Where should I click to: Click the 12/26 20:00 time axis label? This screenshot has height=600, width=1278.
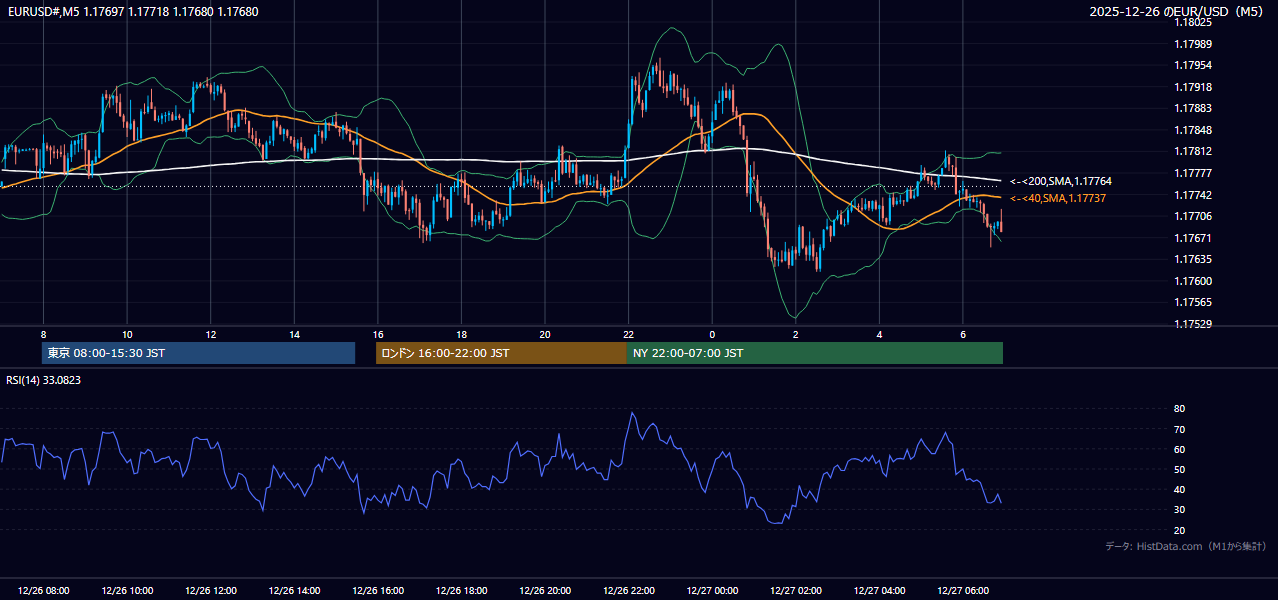pyautogui.click(x=545, y=591)
